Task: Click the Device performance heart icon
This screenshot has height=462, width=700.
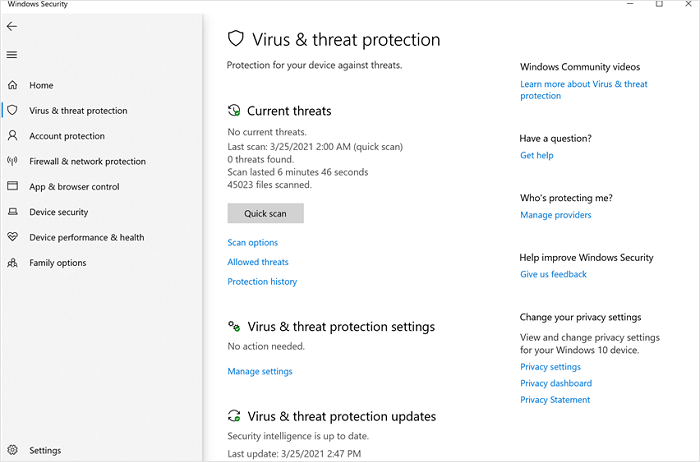Action: click(x=12, y=238)
